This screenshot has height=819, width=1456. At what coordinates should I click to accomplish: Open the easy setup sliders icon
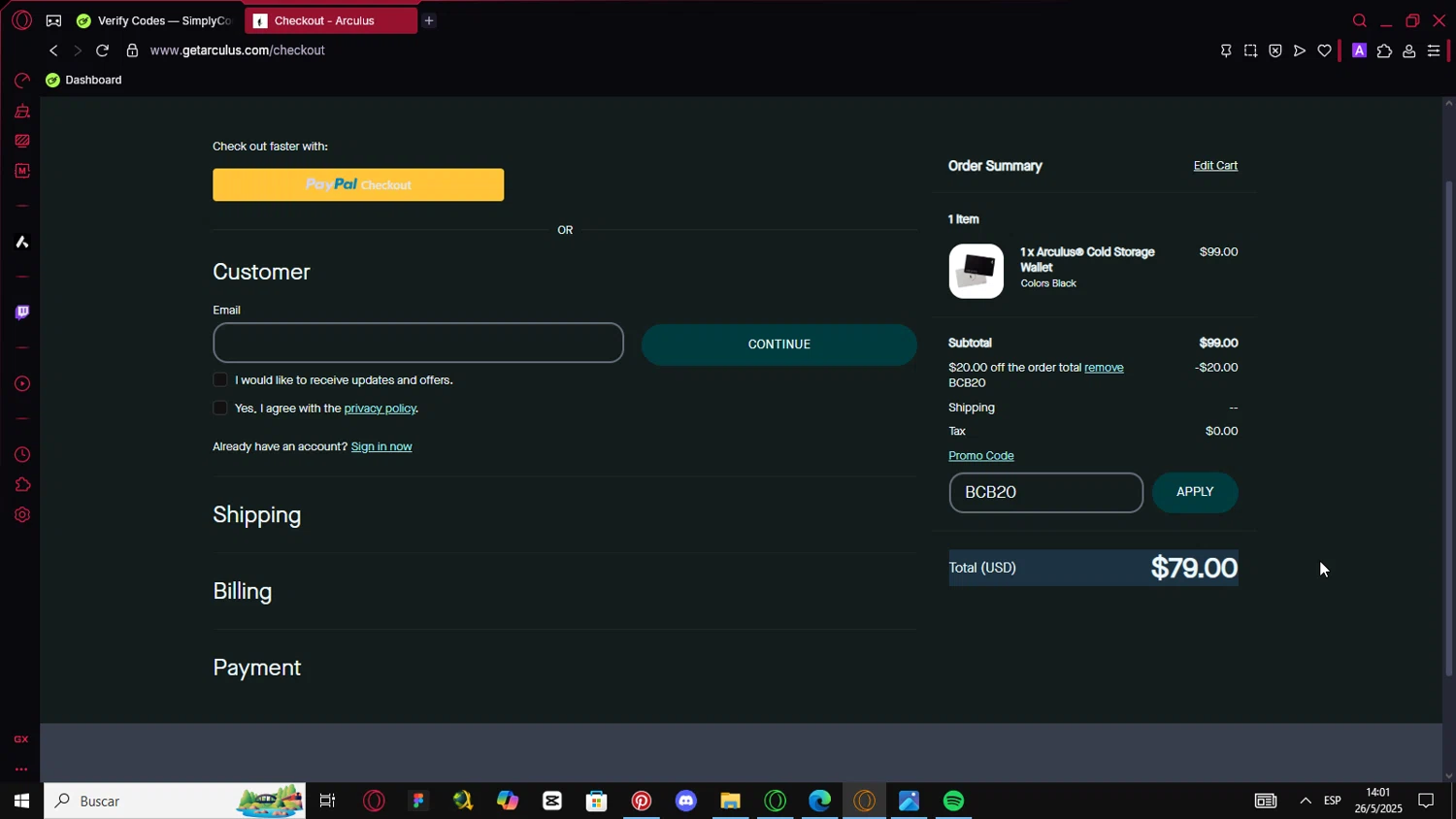click(1434, 50)
